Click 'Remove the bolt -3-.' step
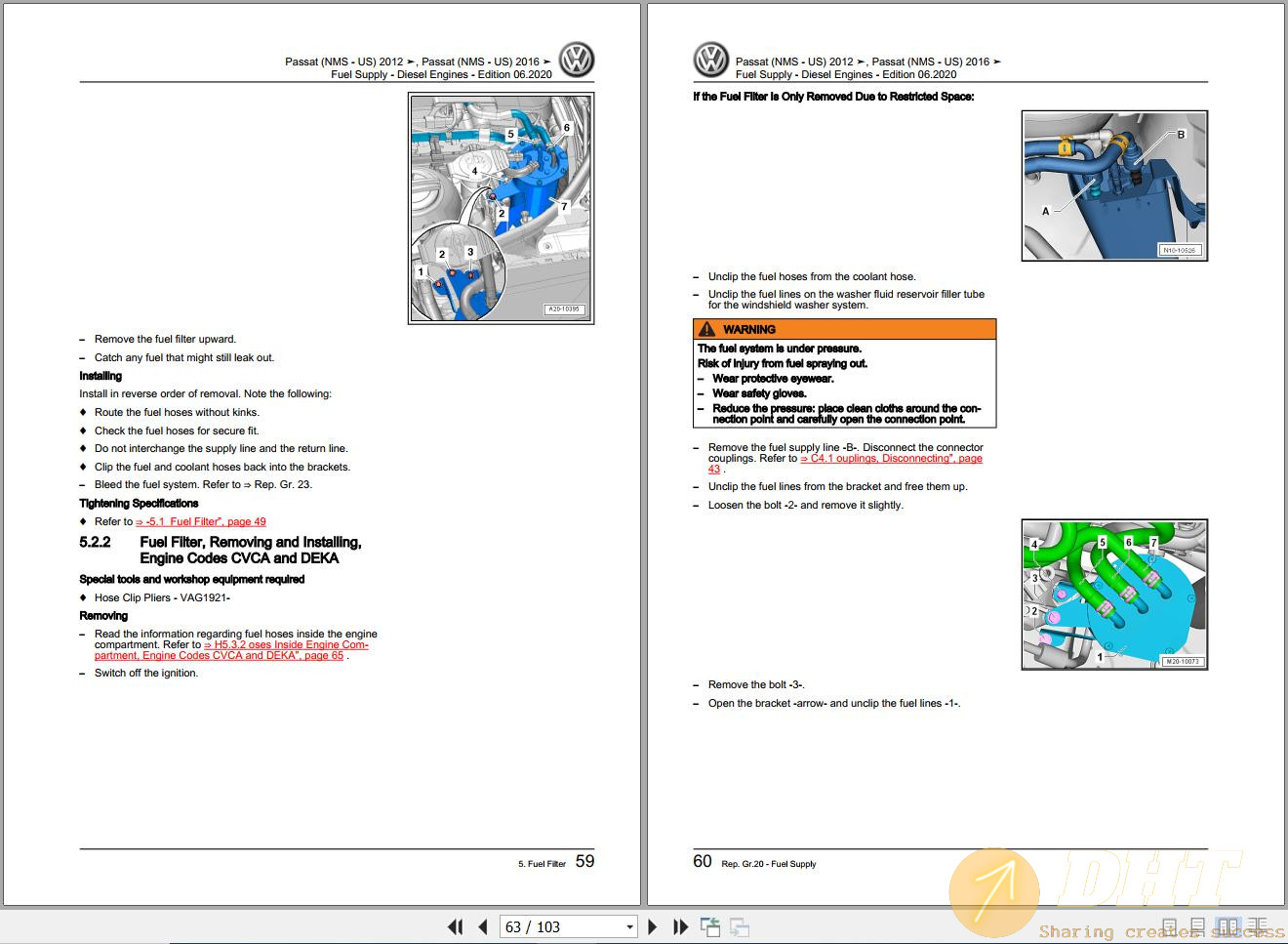This screenshot has width=1288, height=944. [756, 684]
